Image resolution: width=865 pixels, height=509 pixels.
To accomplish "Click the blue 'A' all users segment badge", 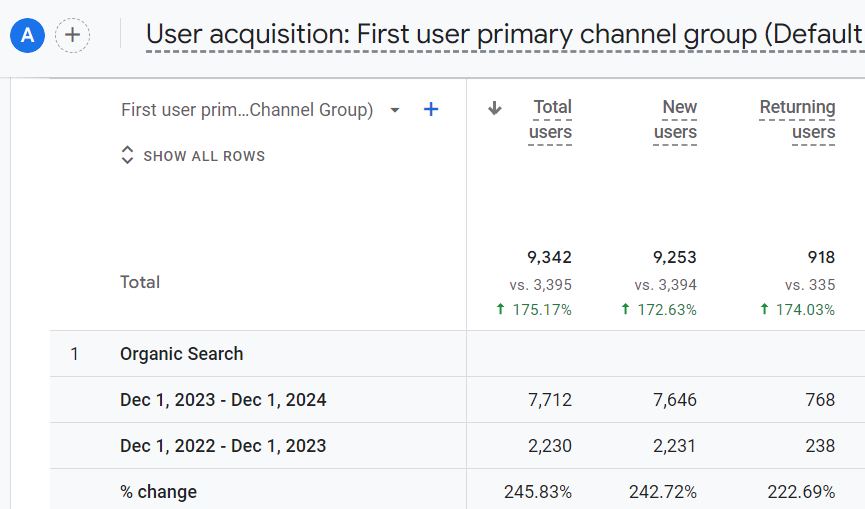I will coord(27,35).
